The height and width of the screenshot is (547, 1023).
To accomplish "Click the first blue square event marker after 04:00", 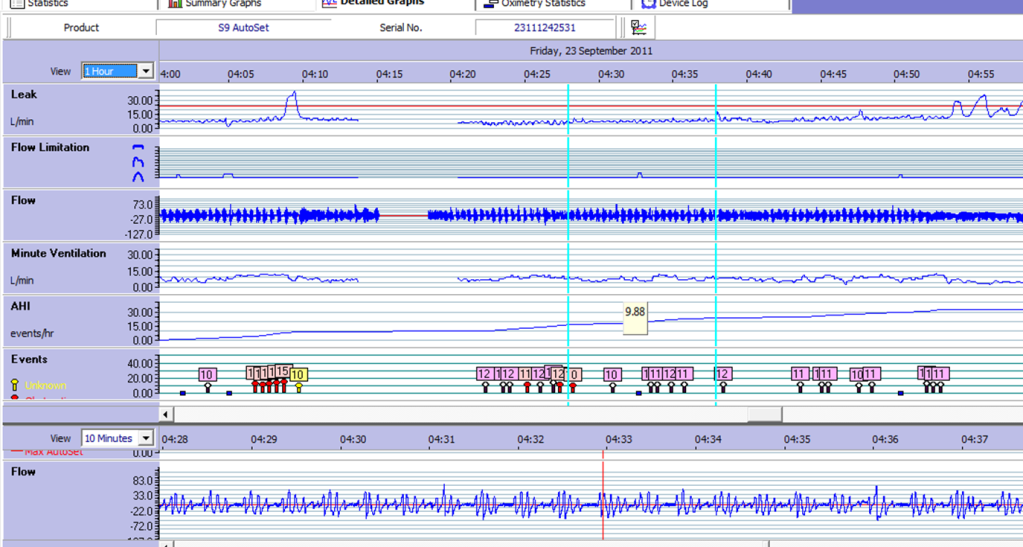I will coord(183,393).
